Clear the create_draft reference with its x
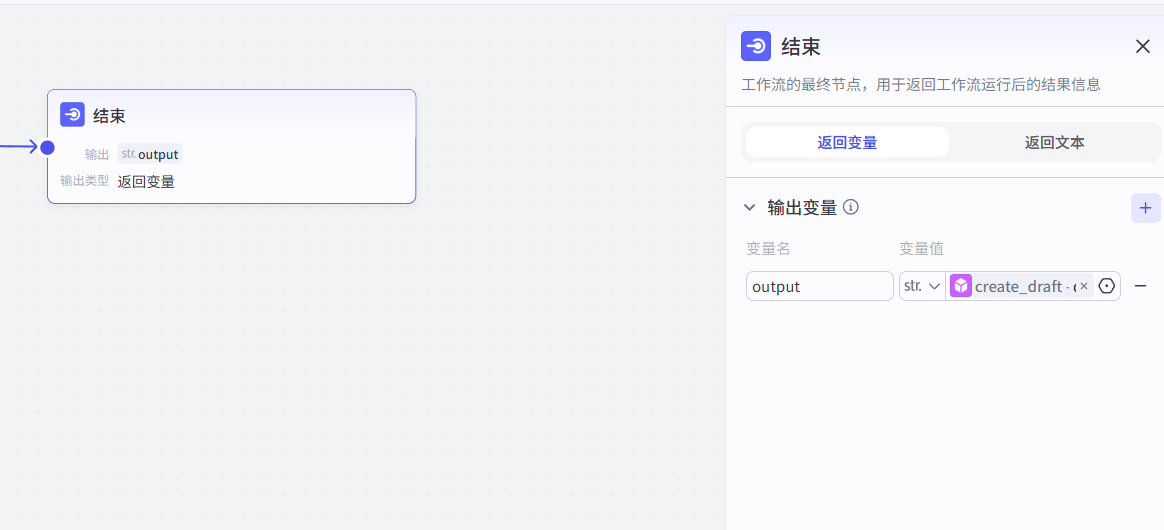This screenshot has width=1164, height=530. (1084, 286)
